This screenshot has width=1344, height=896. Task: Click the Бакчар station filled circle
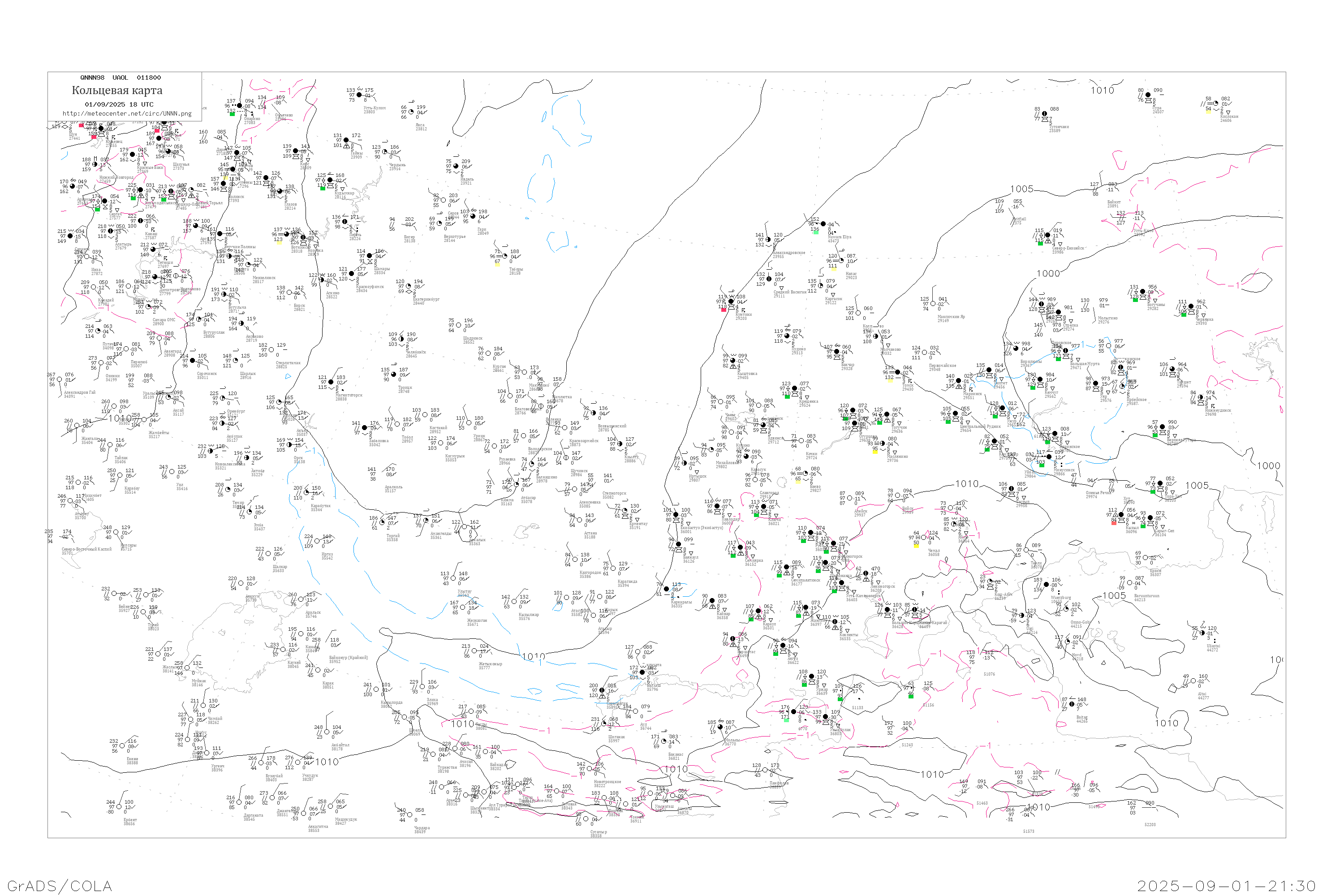(836, 352)
